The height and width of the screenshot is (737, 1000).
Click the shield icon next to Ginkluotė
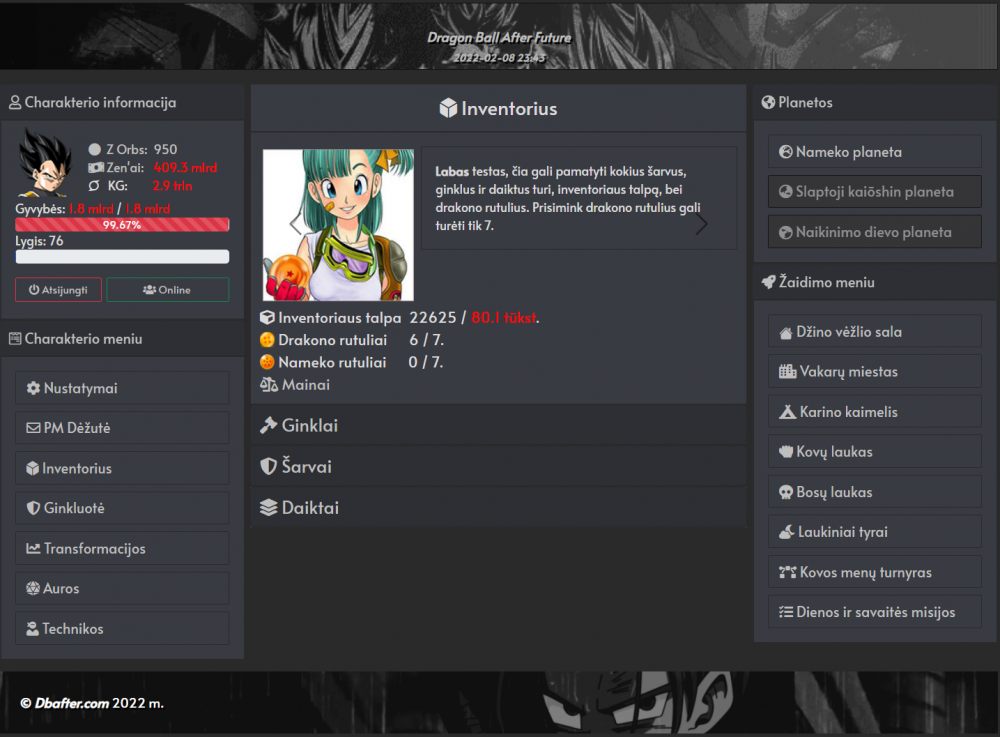coord(33,509)
